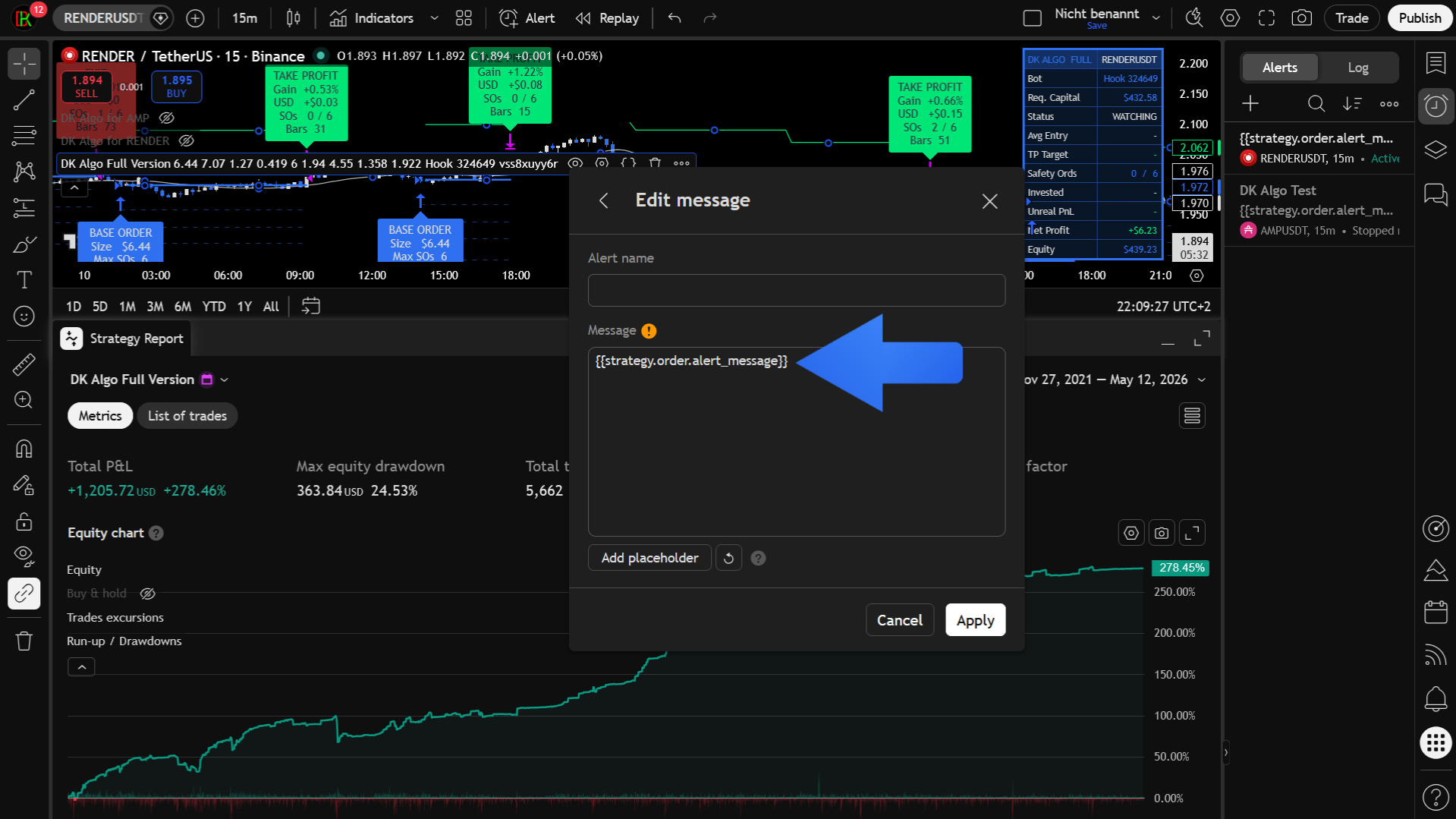Open the List of trades tab
This screenshot has width=1456, height=819.
click(187, 416)
